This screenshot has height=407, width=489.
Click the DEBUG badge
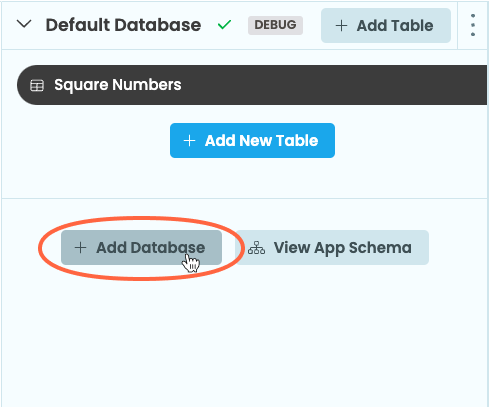pos(275,25)
